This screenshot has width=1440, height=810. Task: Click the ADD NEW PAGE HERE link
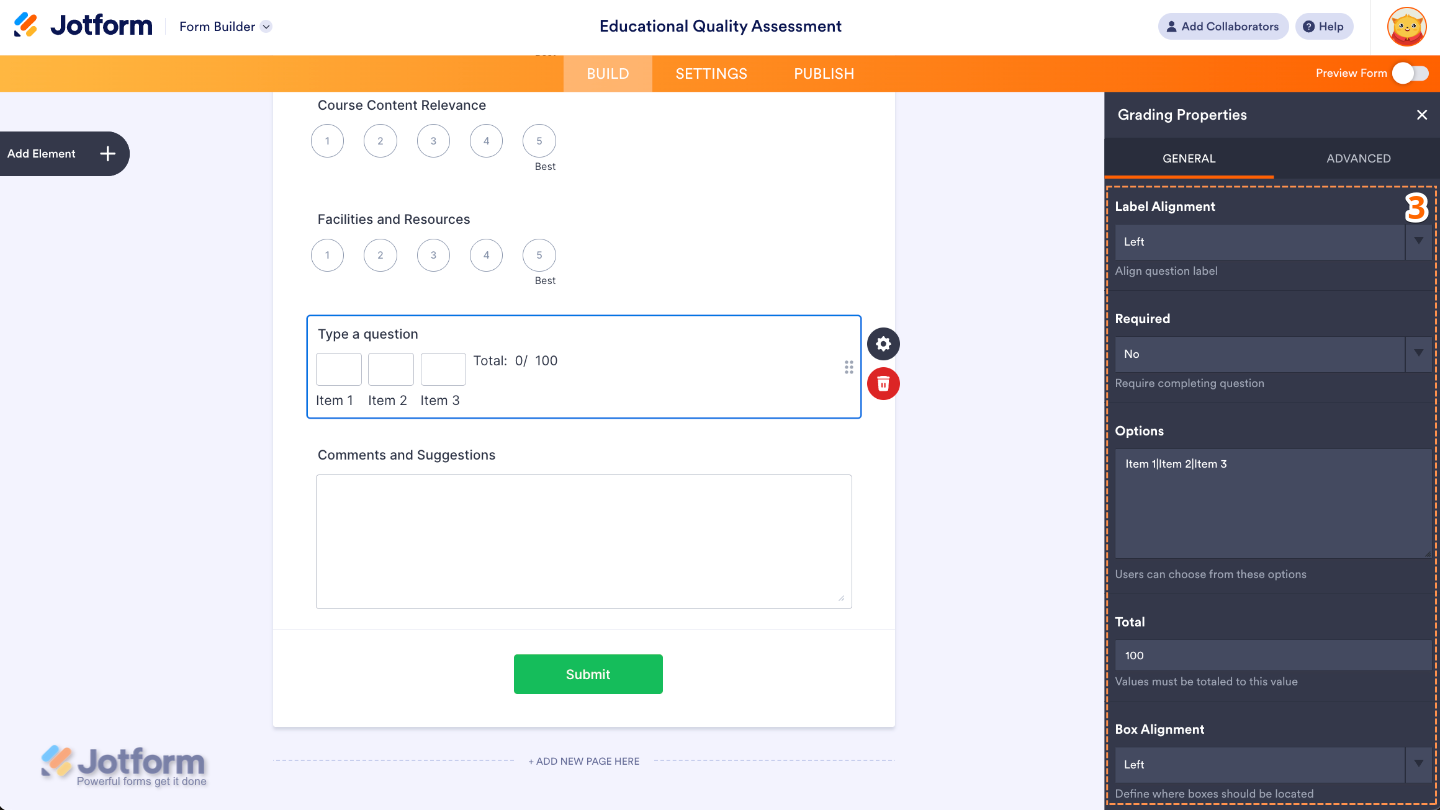pyautogui.click(x=584, y=761)
